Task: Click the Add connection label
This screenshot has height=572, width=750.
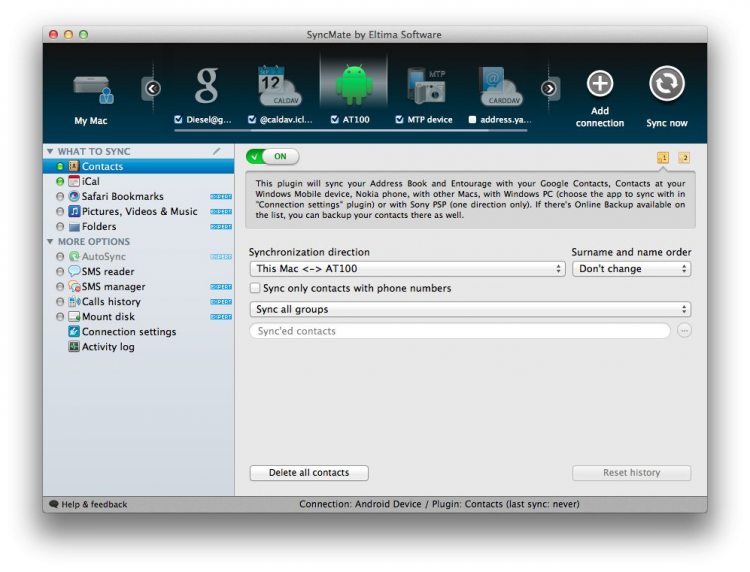Action: pyautogui.click(x=600, y=117)
